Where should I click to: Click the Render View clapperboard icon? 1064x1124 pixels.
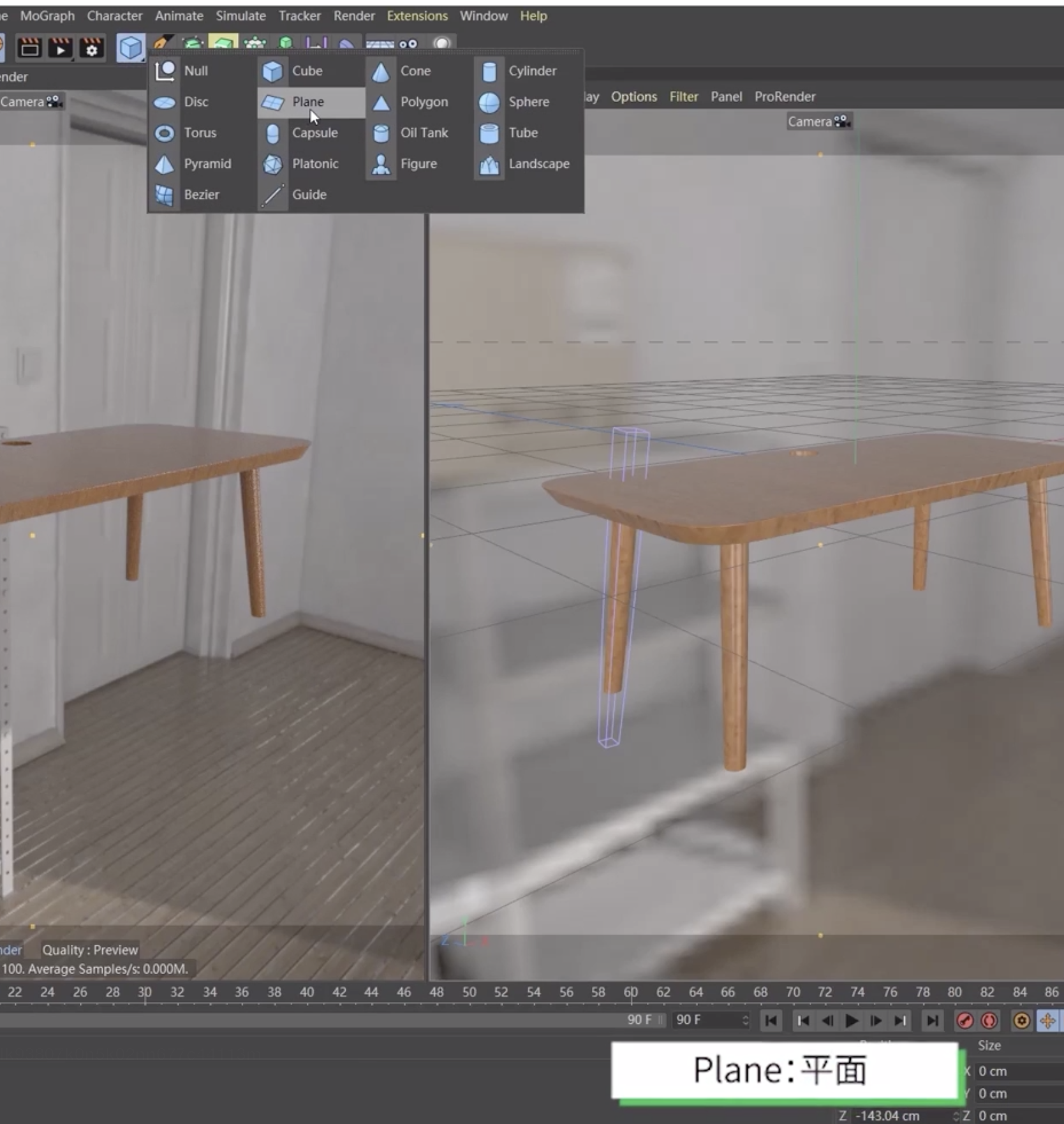(x=29, y=48)
